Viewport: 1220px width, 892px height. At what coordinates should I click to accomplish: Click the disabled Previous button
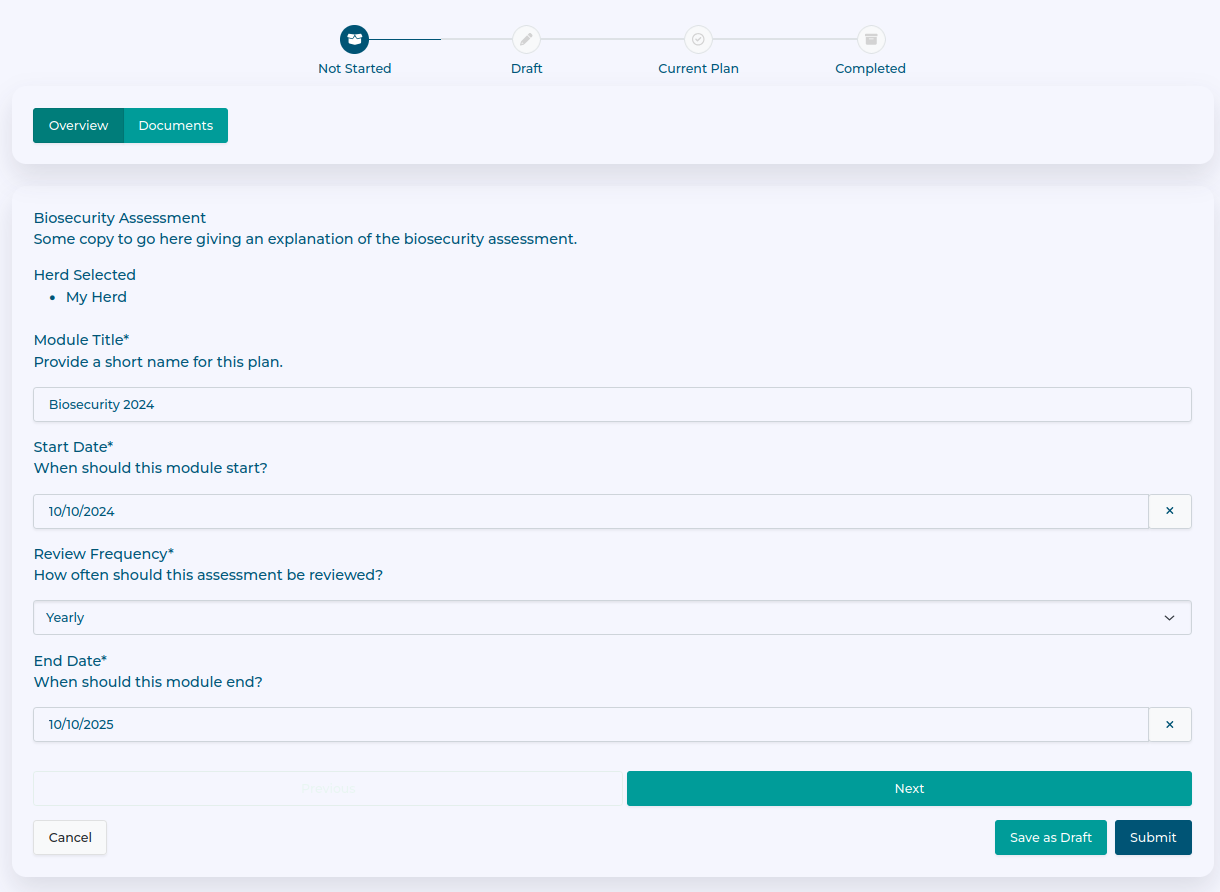tap(328, 789)
